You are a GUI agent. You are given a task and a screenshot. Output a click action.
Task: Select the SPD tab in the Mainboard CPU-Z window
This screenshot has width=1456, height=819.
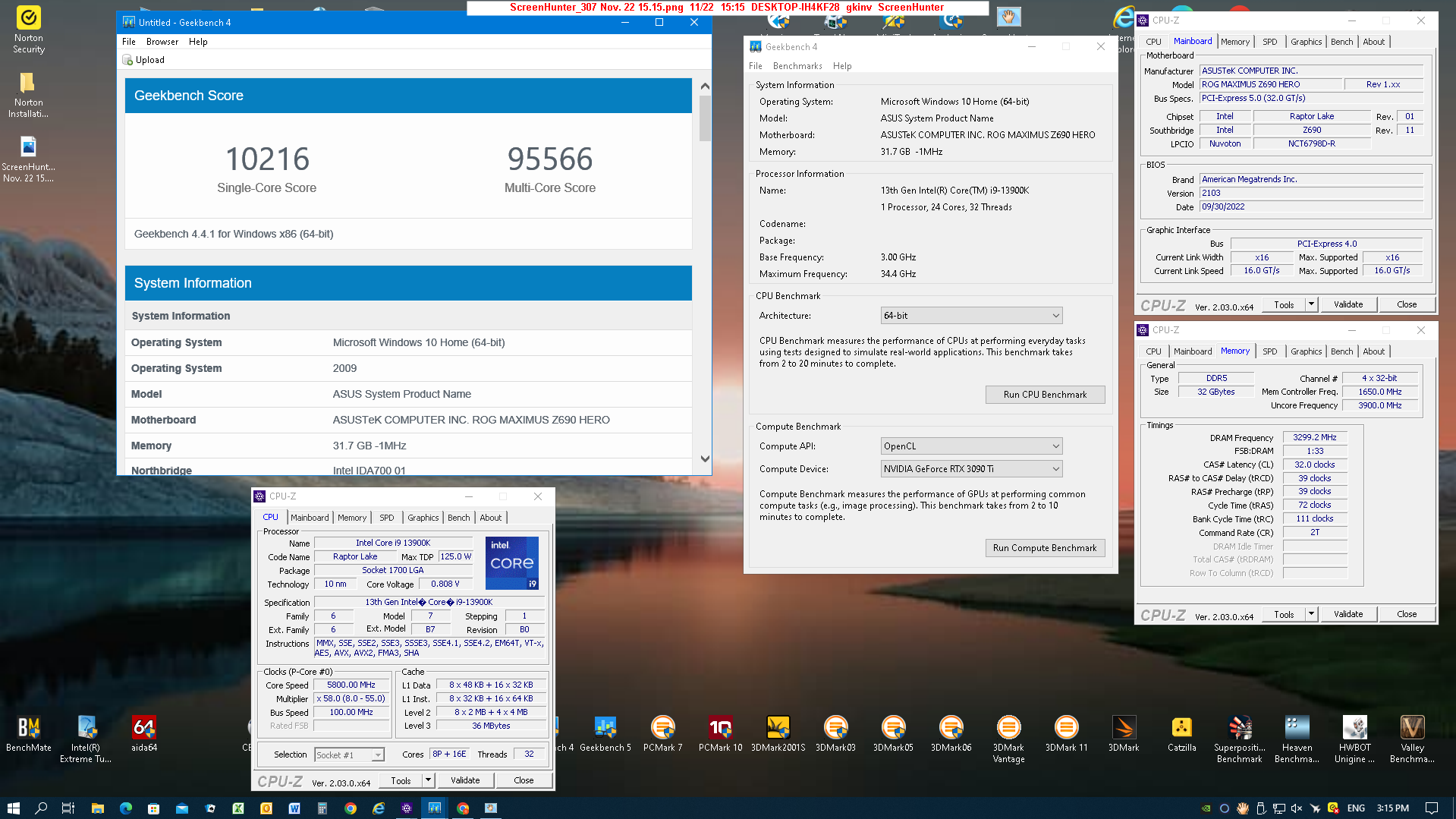pos(1269,42)
